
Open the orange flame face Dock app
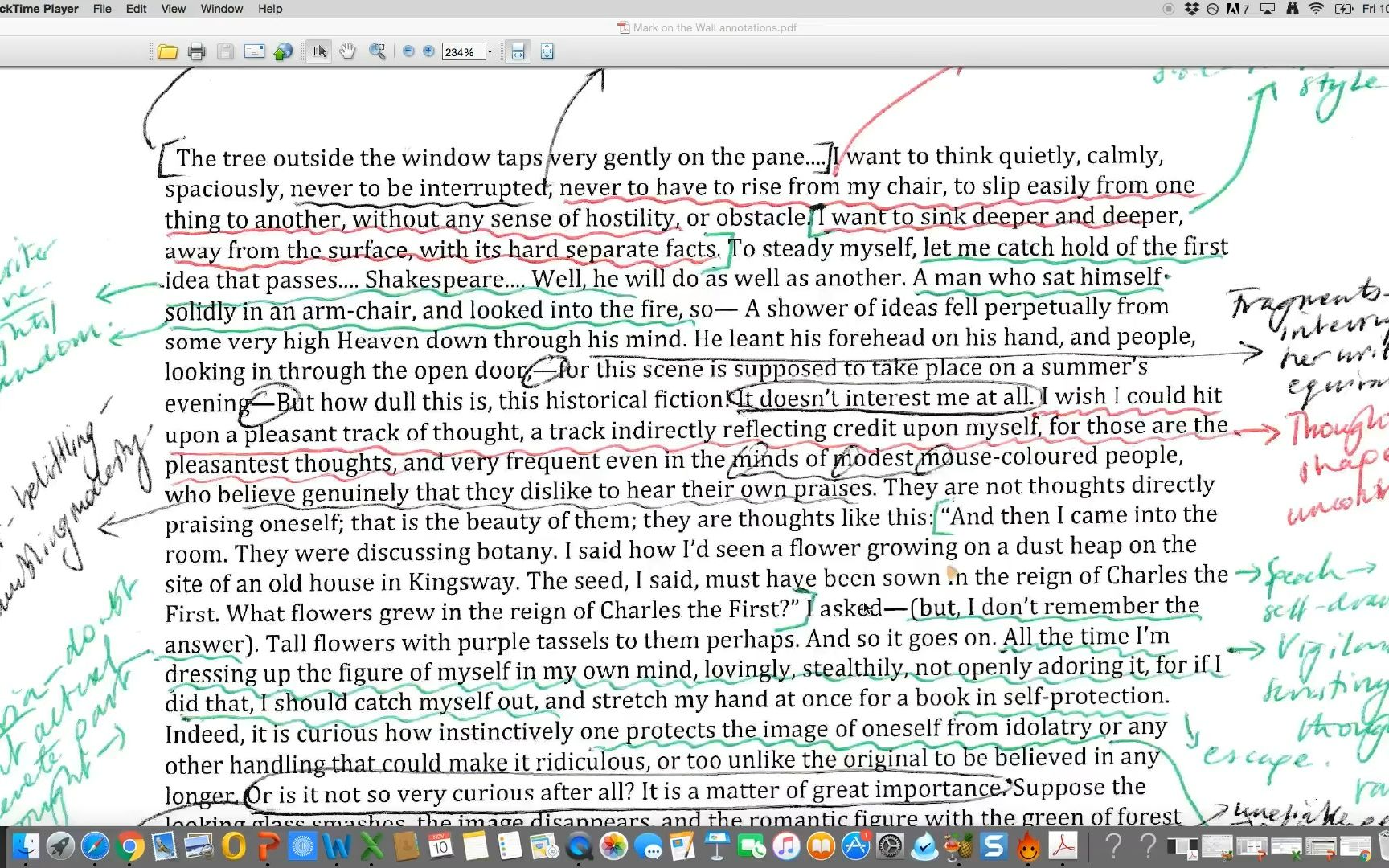point(1028,846)
